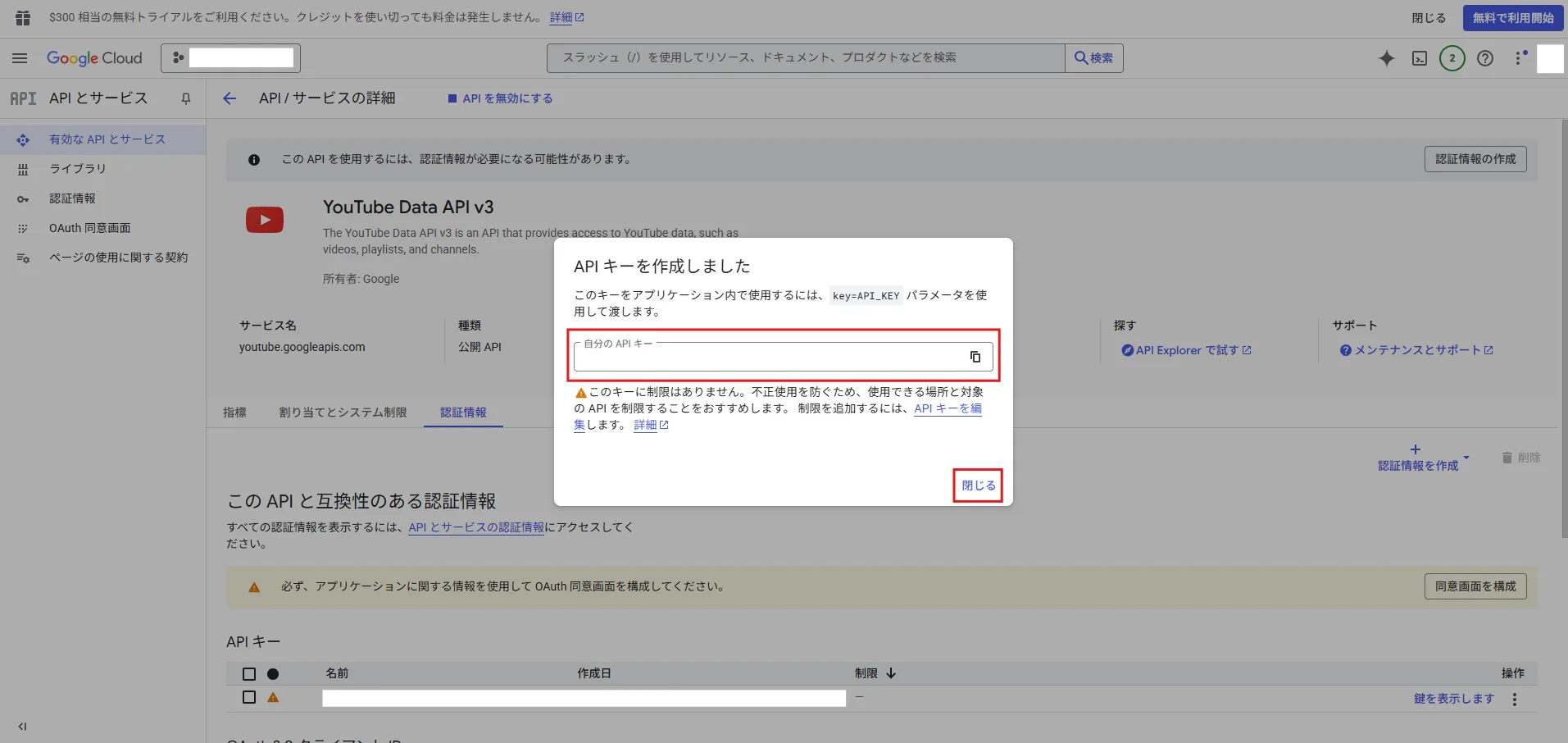Click the 作成日 column header
Screen dimensions: 1568x743
[x=594, y=673]
